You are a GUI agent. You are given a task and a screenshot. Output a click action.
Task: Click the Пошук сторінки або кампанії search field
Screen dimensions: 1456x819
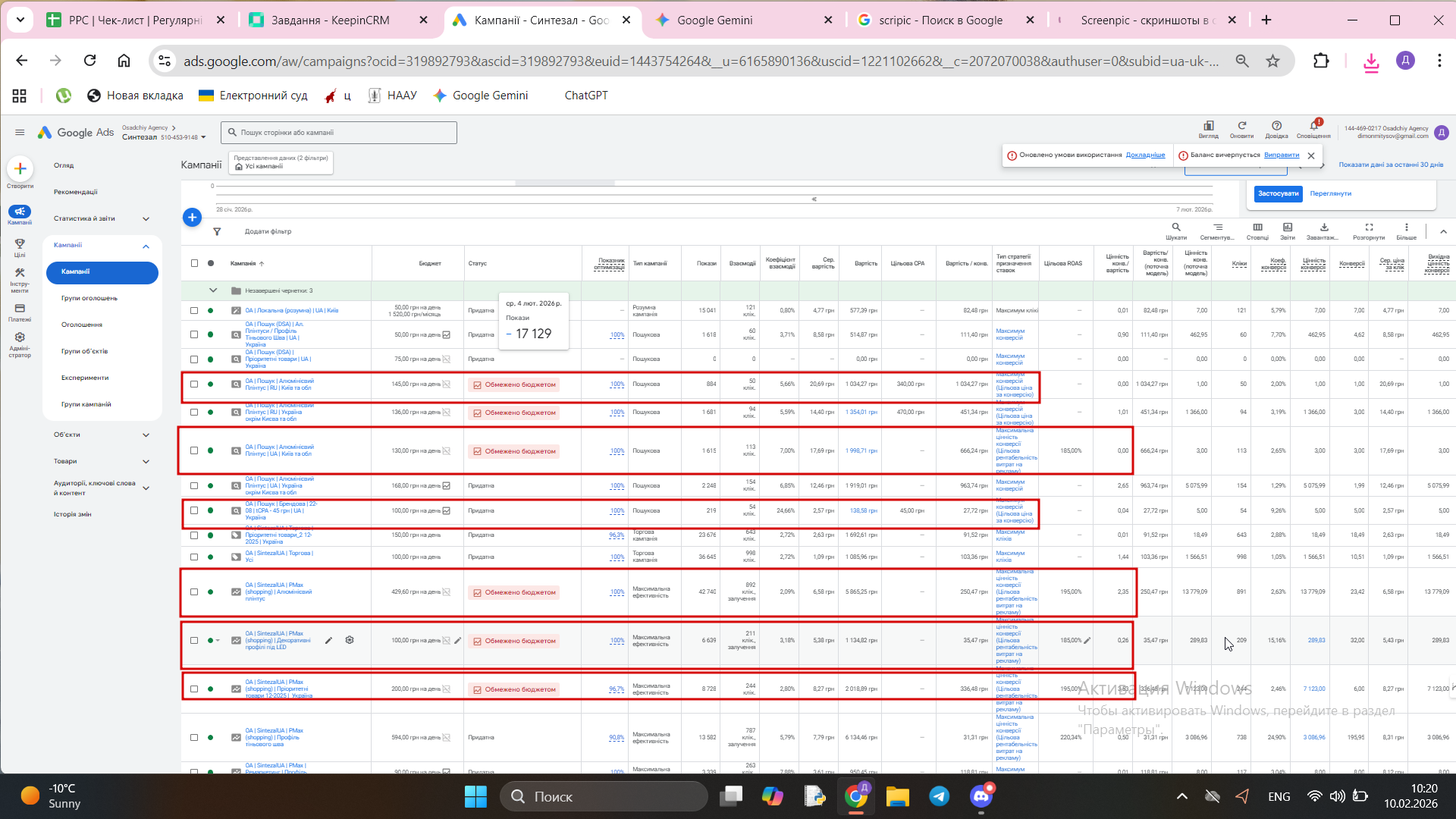[339, 133]
